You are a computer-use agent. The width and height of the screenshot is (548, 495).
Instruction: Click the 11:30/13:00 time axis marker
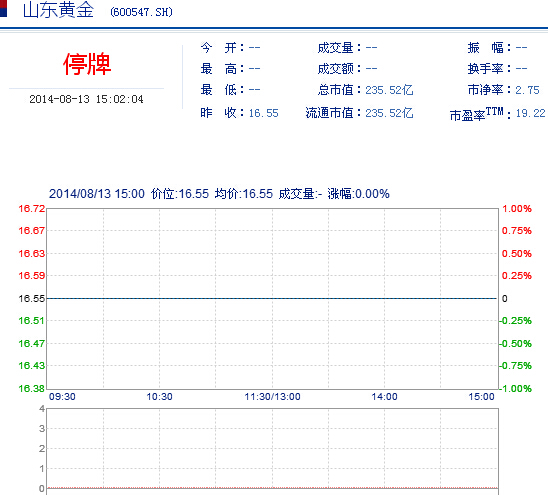click(x=273, y=397)
